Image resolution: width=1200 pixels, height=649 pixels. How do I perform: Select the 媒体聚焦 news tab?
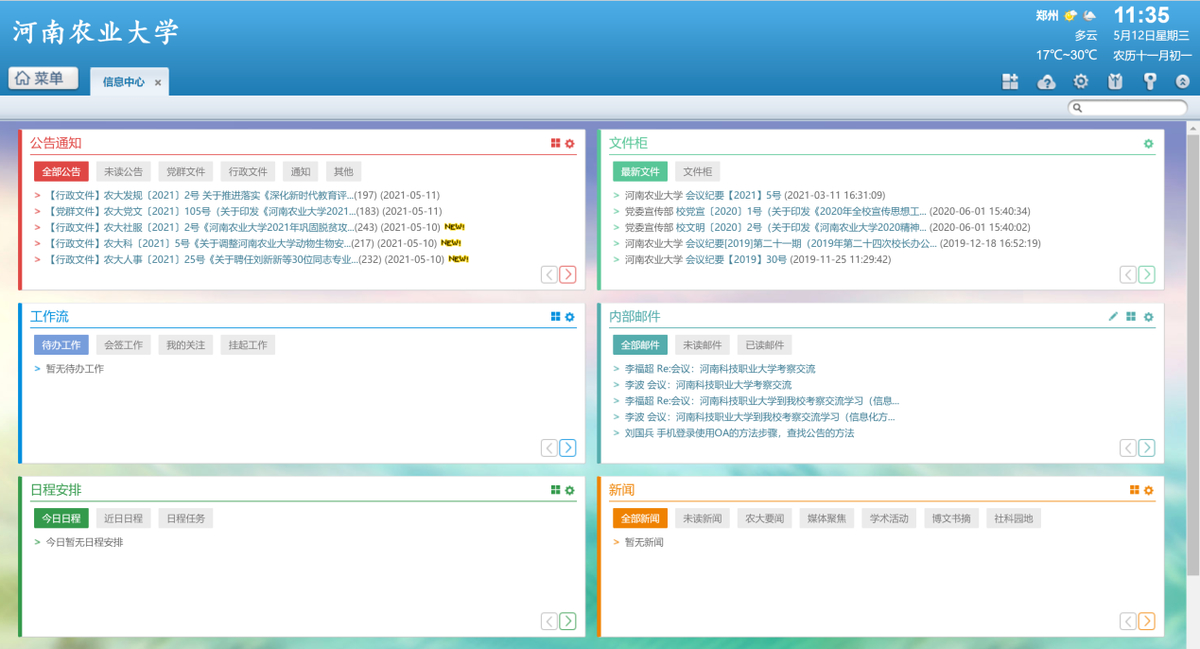click(827, 519)
